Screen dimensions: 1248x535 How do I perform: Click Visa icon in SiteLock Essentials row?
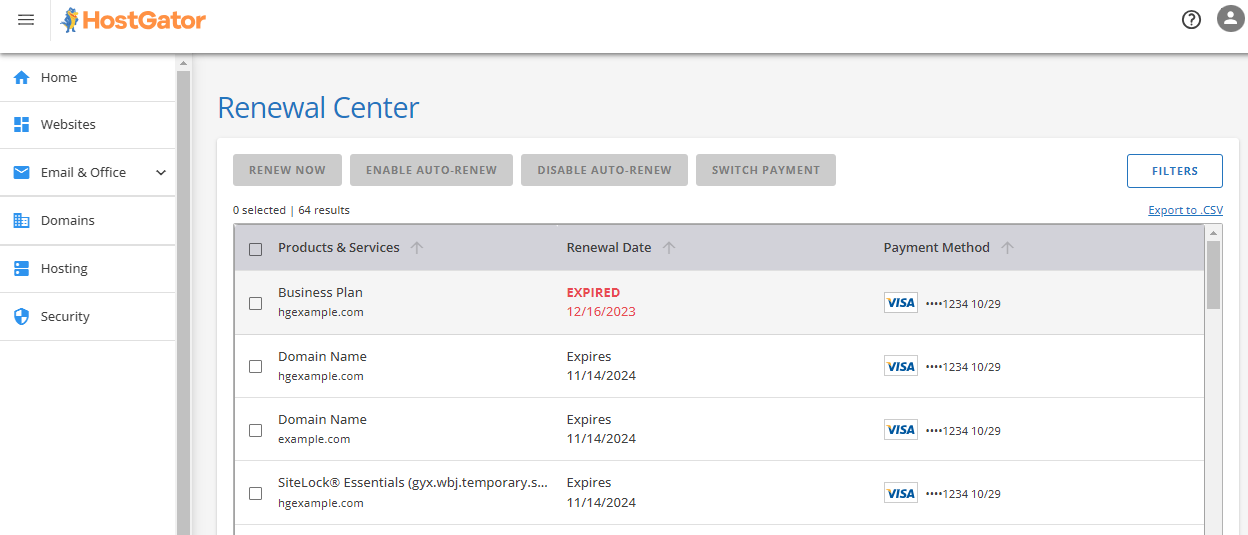901,493
